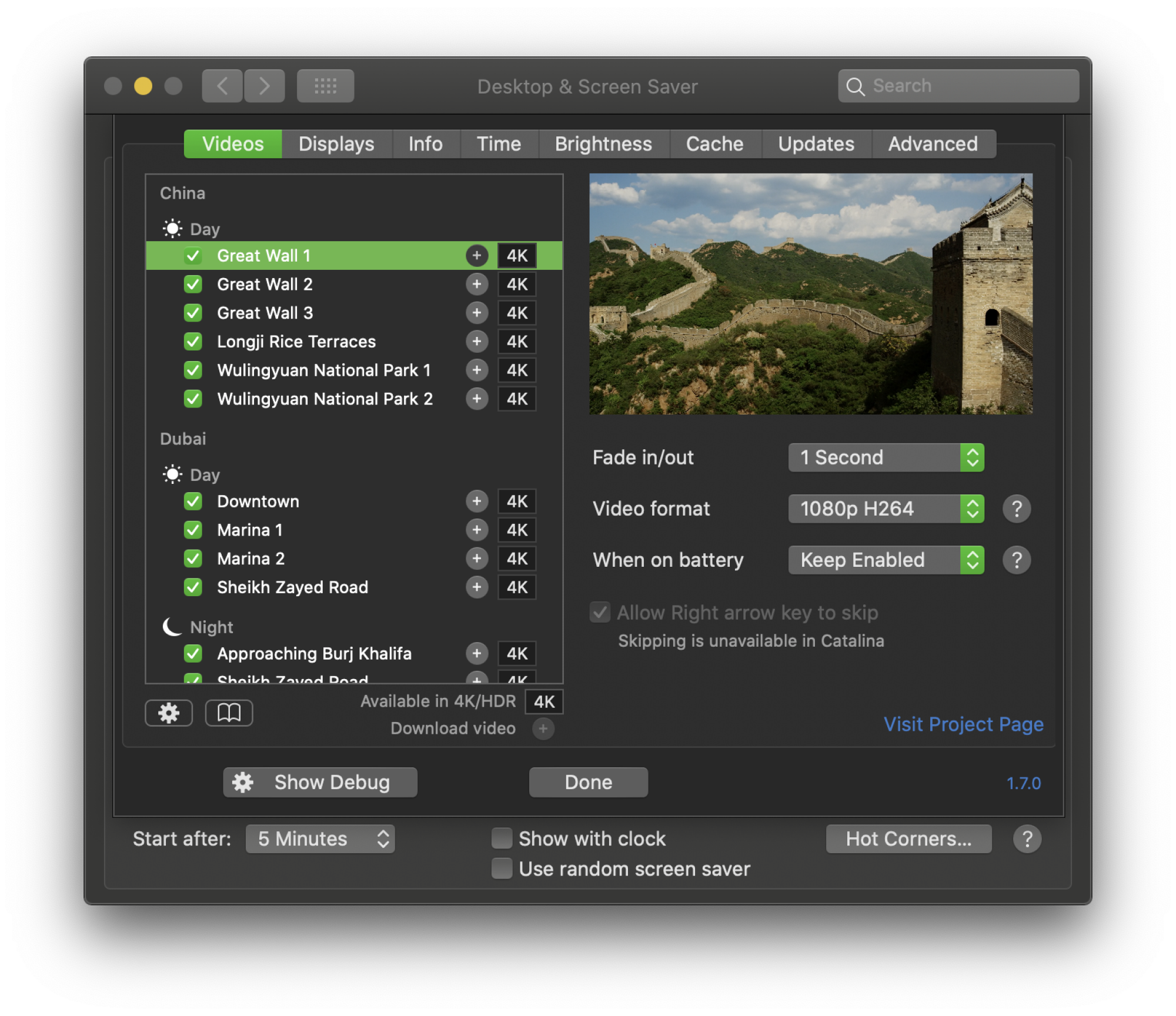Uncheck the Great Wall 3 video
Image resolution: width=1176 pixels, height=1016 pixels.
coord(193,313)
